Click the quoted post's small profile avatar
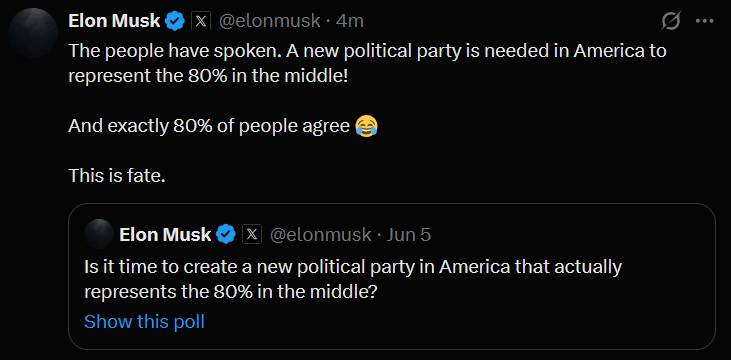The image size is (731, 360). (x=99, y=234)
